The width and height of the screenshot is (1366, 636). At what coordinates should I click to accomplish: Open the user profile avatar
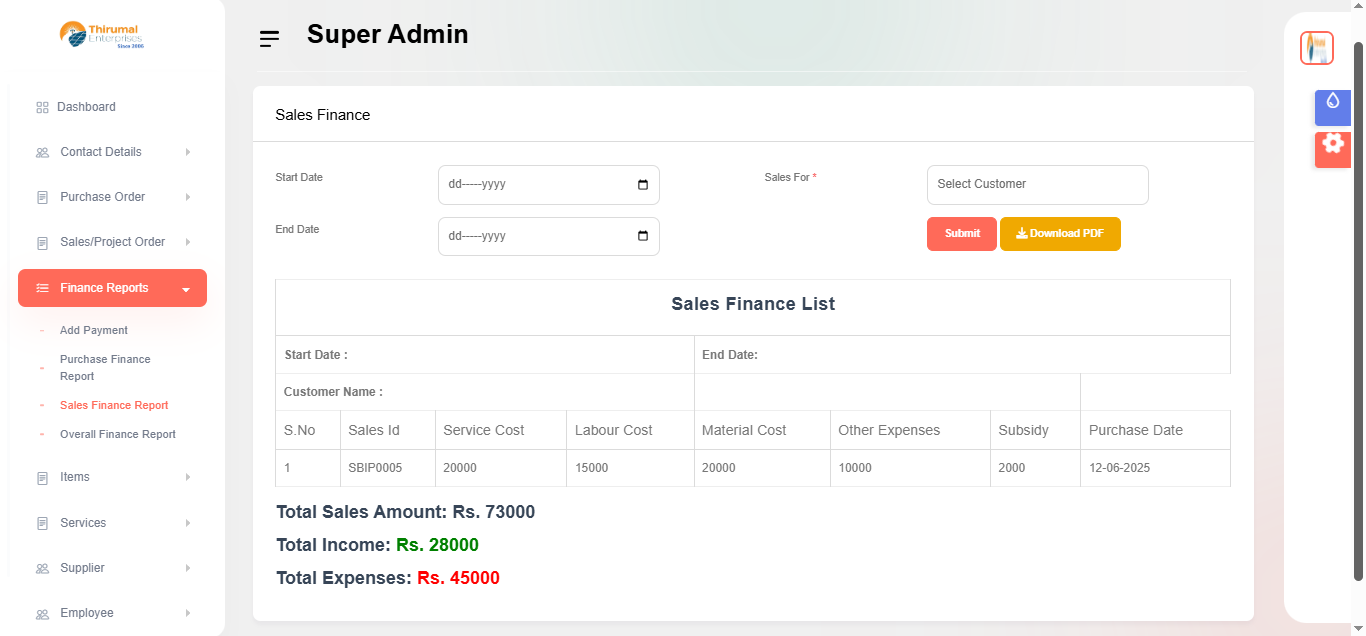click(1316, 48)
